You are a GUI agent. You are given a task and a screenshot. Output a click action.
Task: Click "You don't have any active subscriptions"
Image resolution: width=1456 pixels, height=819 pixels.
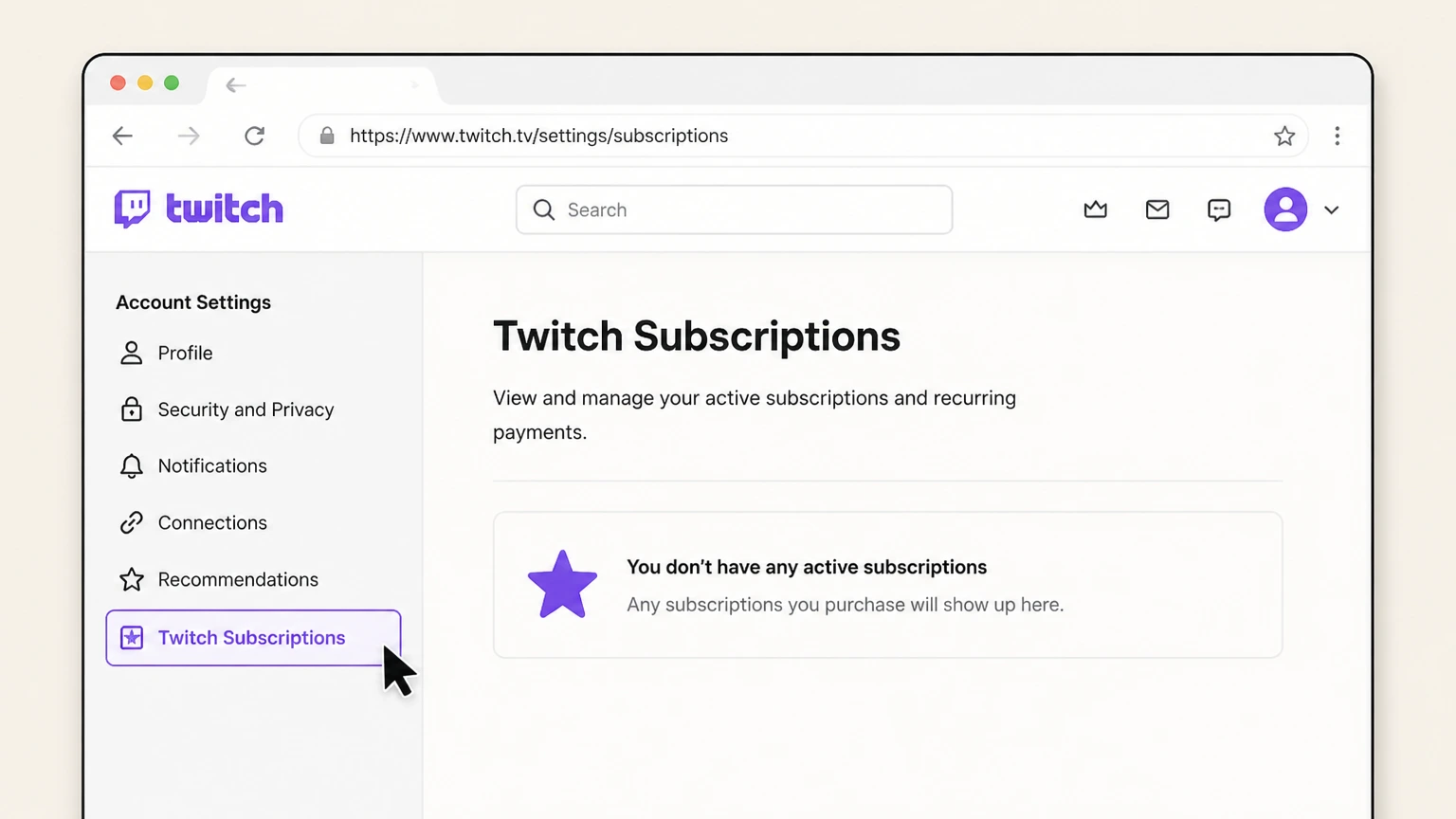(806, 567)
